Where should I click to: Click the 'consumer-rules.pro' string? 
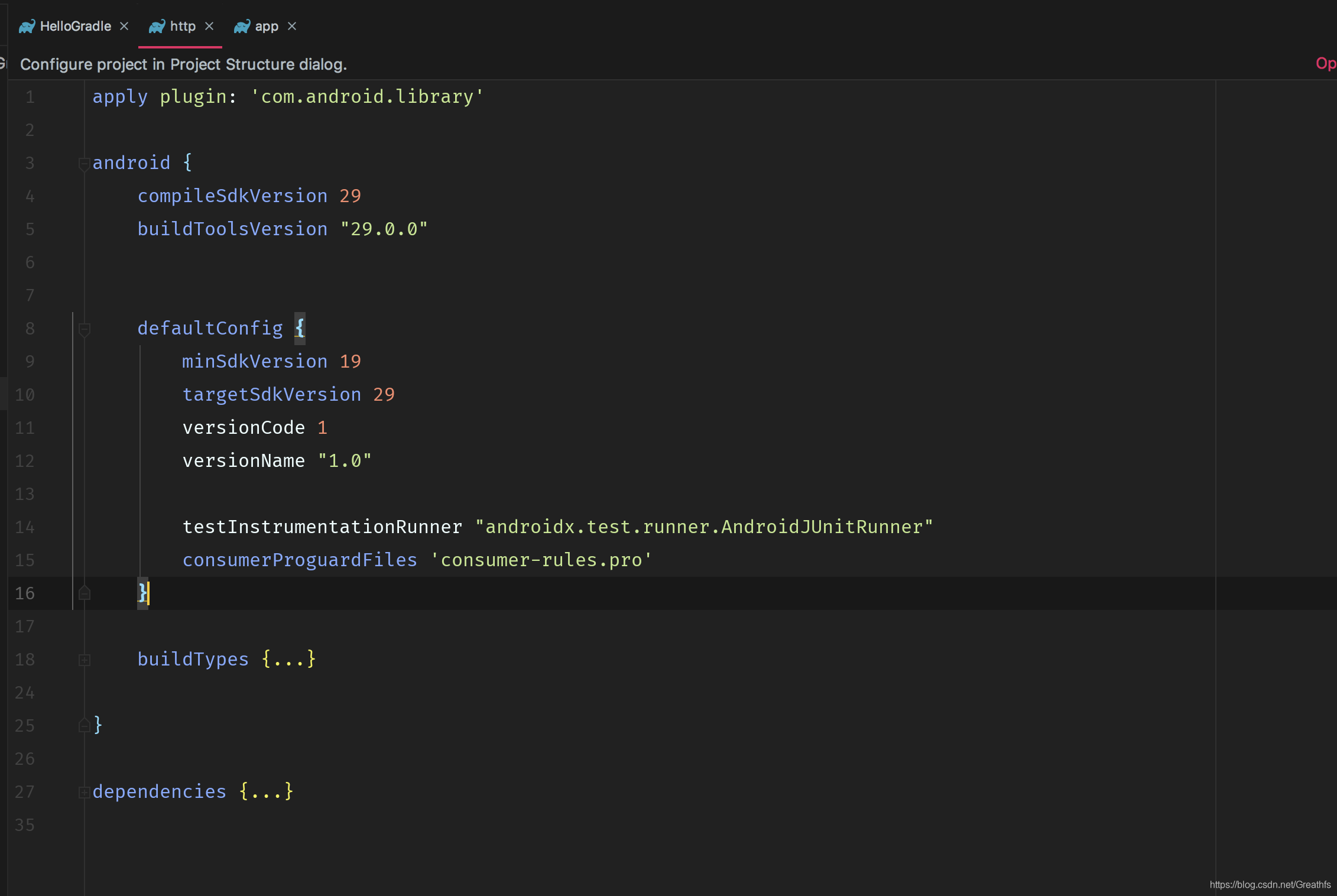(x=541, y=560)
